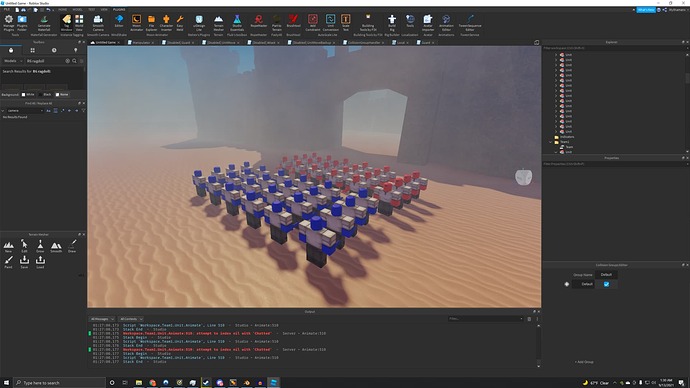Click Add Group in Collision Groups Editor
690x388 pixels.
584,362
